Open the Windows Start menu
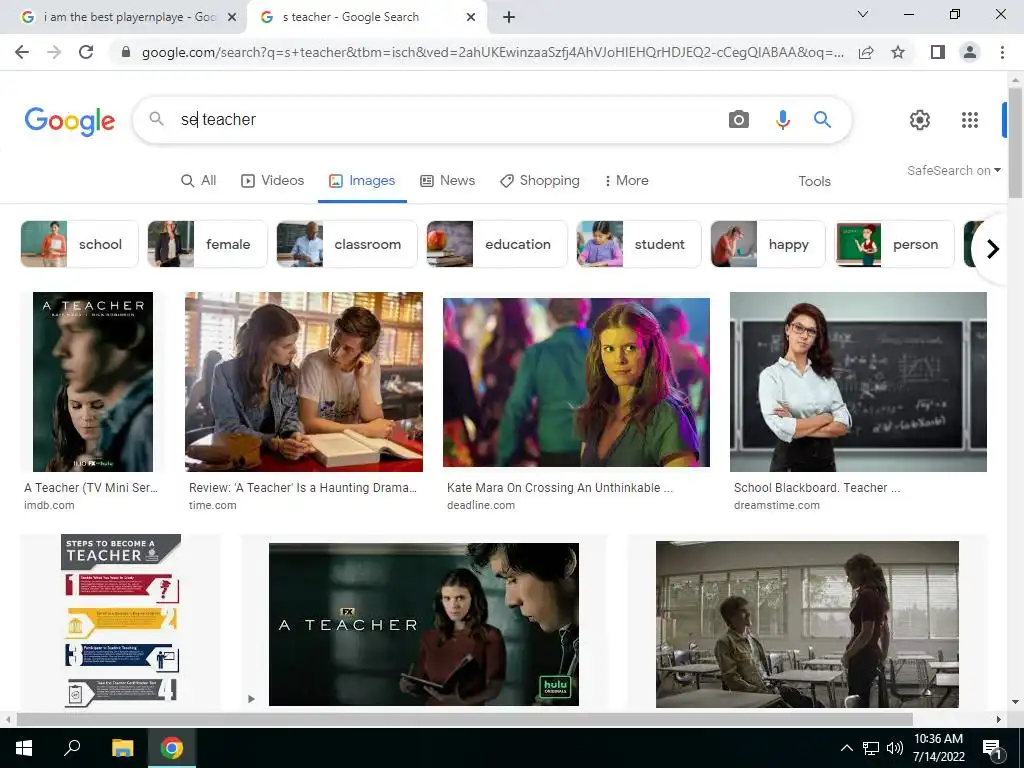 [x=24, y=748]
